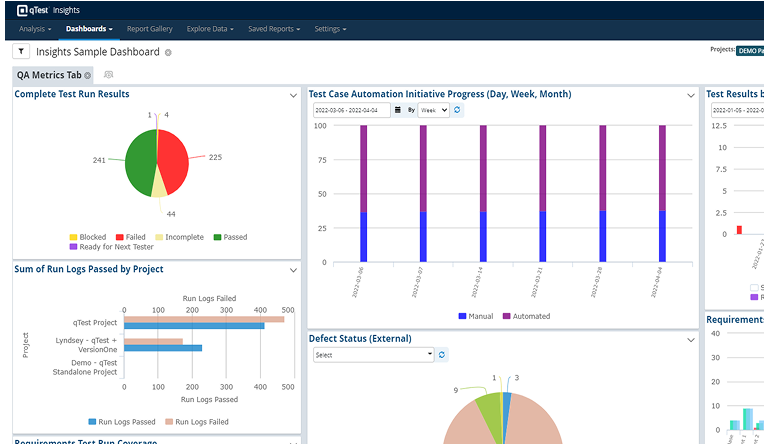
Task: Select the QA Metrics Tab
Action: [x=48, y=75]
